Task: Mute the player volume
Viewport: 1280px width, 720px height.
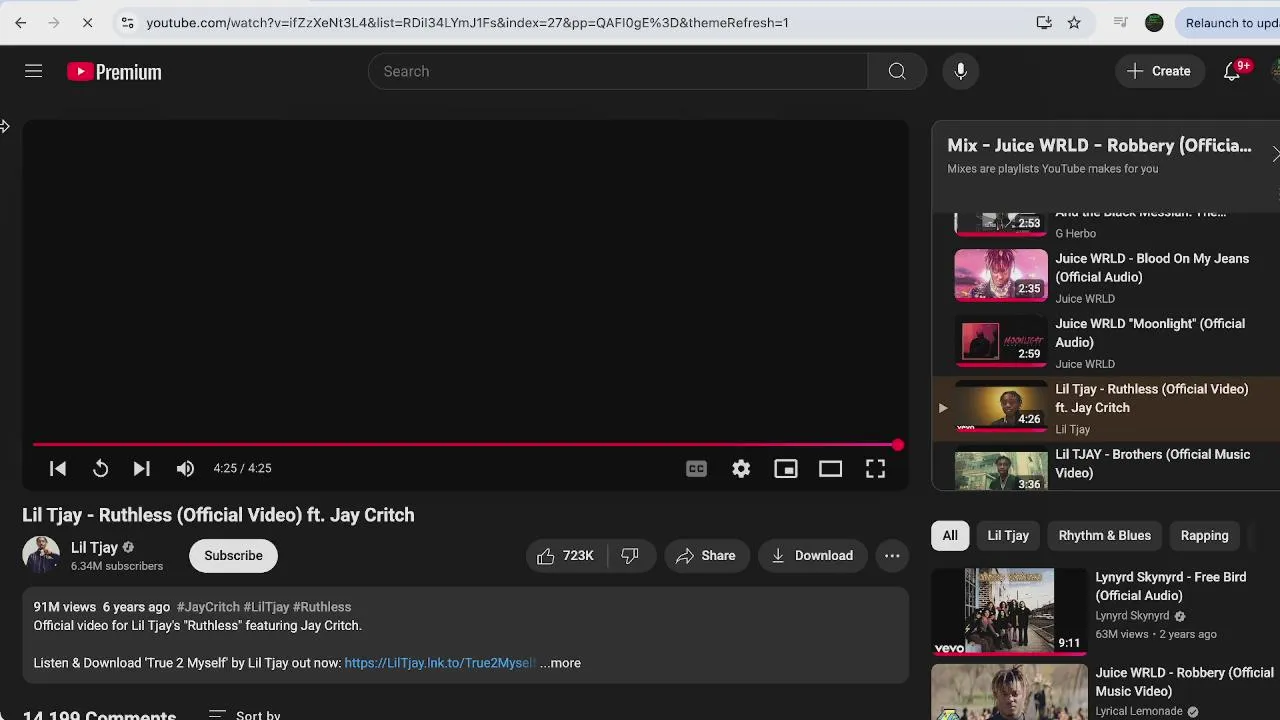Action: pyautogui.click(x=185, y=468)
